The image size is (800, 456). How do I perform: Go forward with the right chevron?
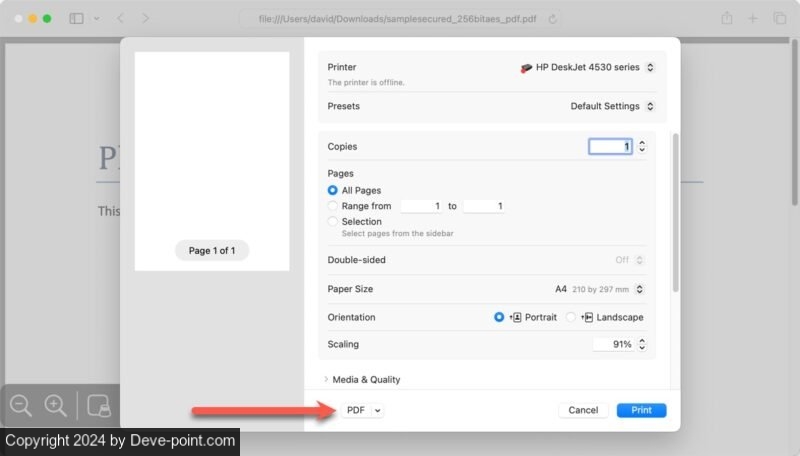tap(146, 18)
